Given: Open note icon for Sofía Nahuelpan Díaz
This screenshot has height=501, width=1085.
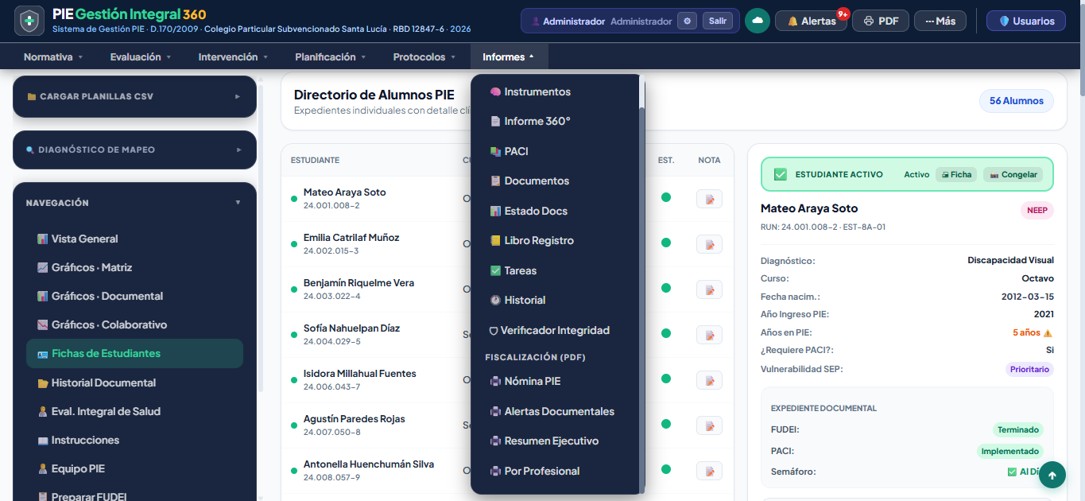Looking at the screenshot, I should click(709, 335).
